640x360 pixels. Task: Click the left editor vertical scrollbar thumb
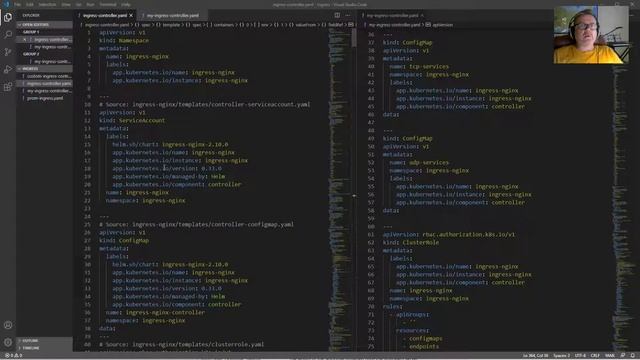[354, 37]
